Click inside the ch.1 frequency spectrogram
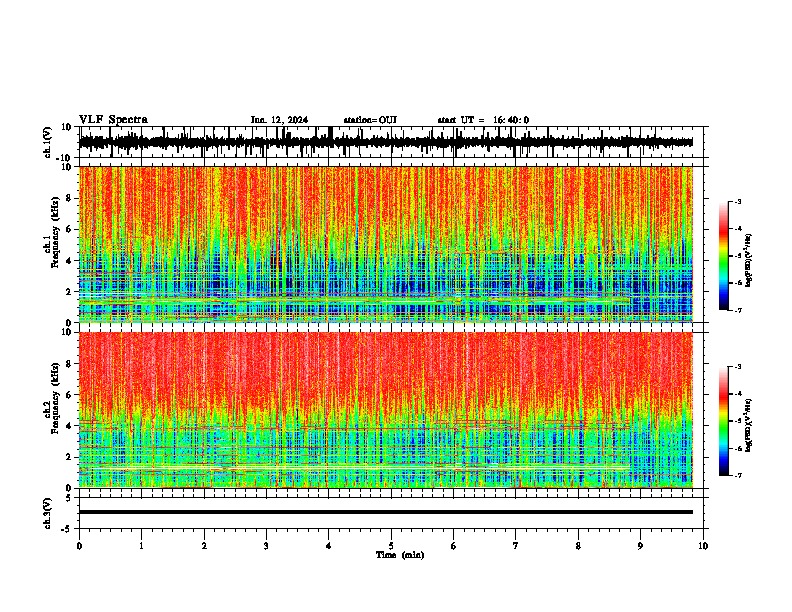Screen dimensions: 792x612 (x=386, y=244)
